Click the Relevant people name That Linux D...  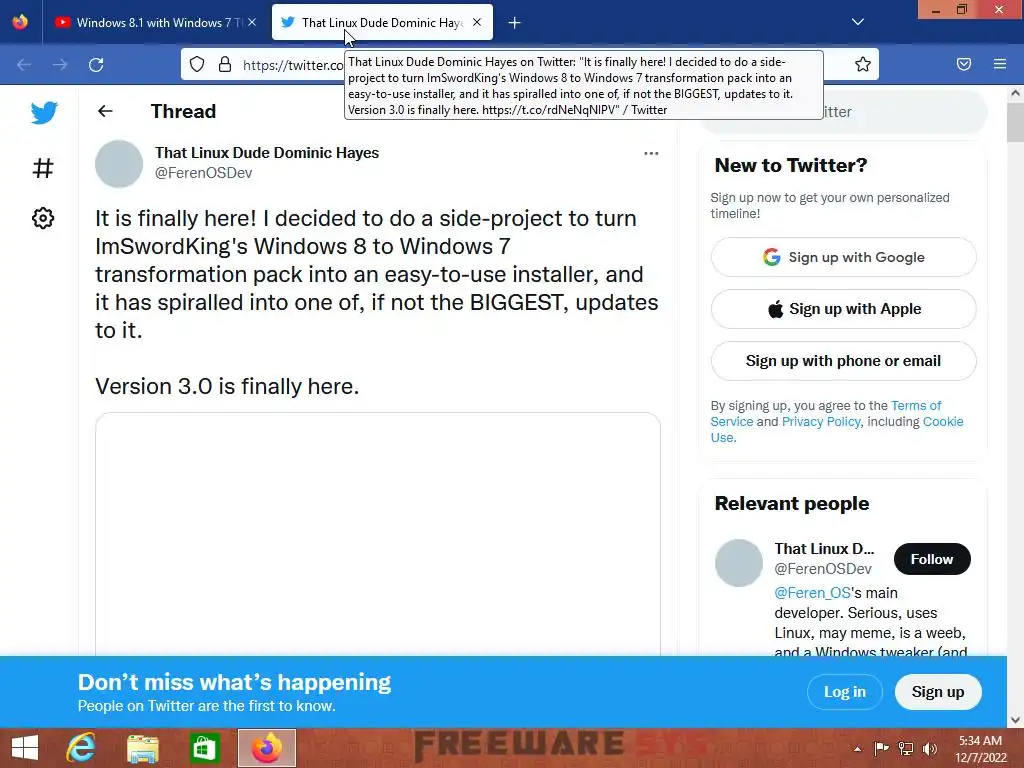pos(824,549)
